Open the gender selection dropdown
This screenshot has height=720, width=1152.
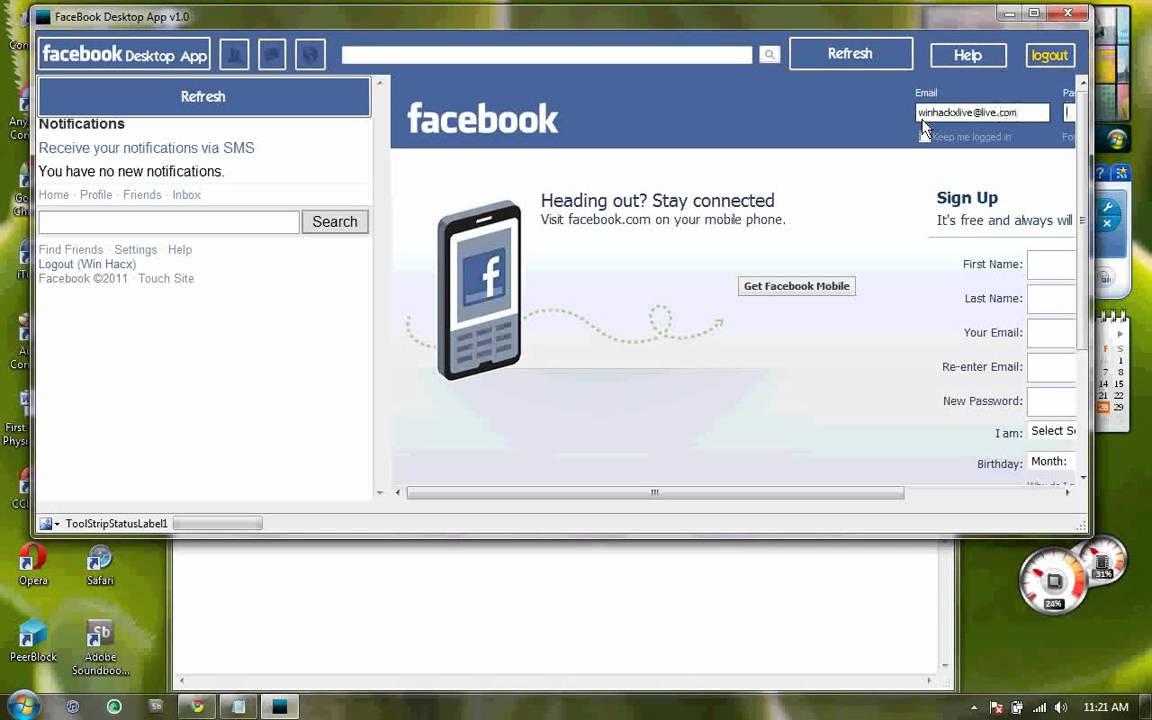[x=1052, y=430]
